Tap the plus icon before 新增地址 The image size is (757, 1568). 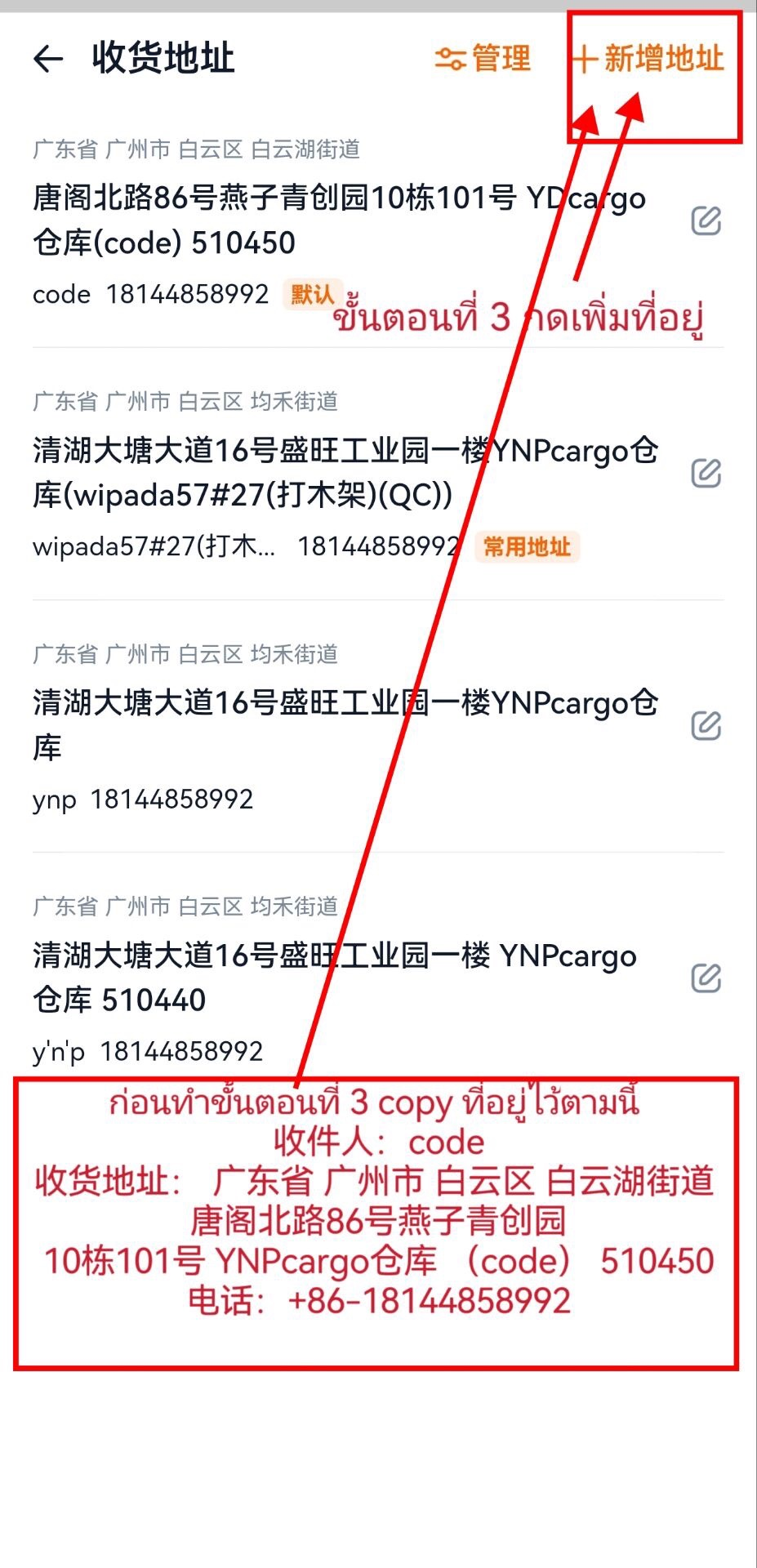click(583, 59)
